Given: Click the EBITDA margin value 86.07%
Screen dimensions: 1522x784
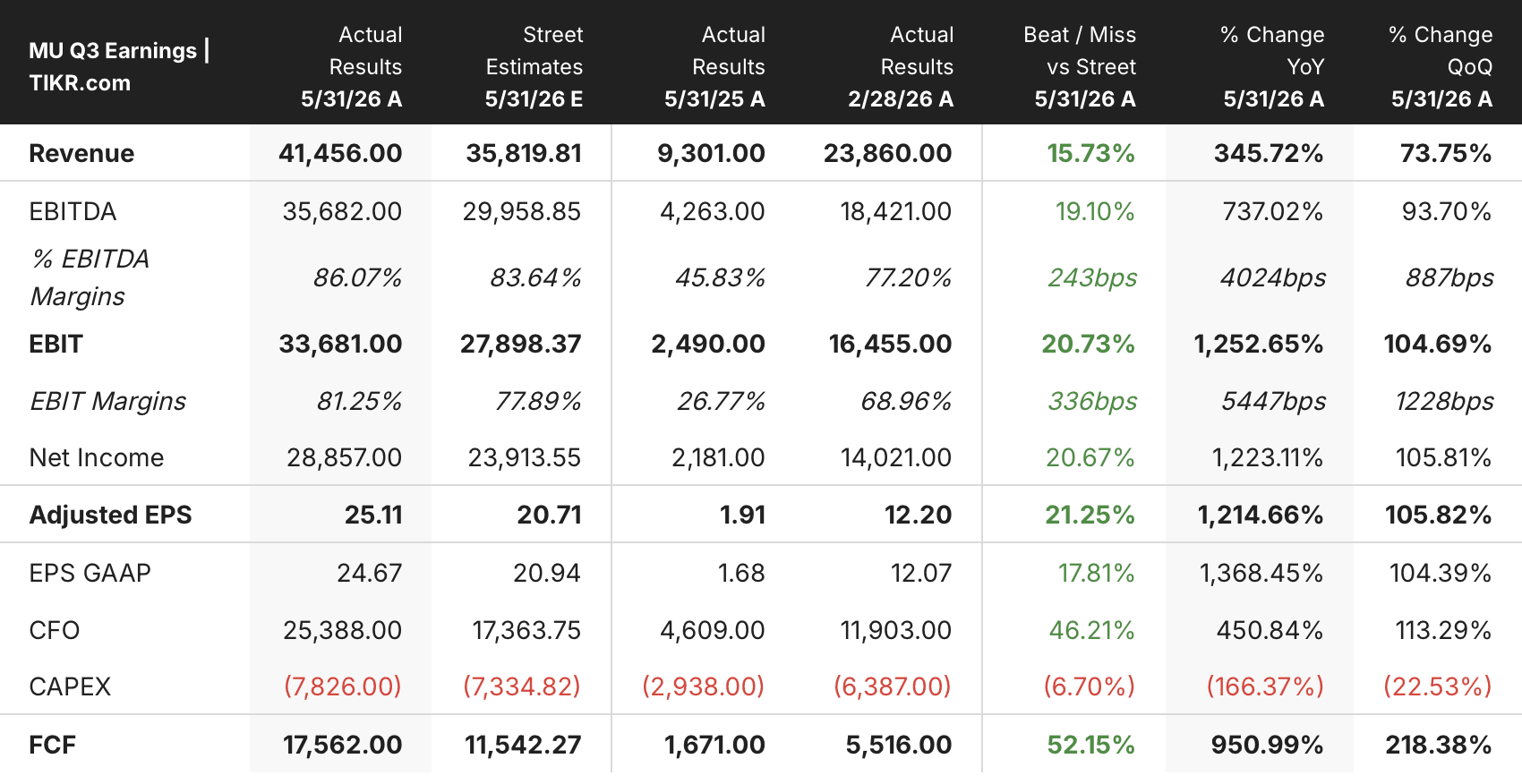Looking at the screenshot, I should [357, 277].
